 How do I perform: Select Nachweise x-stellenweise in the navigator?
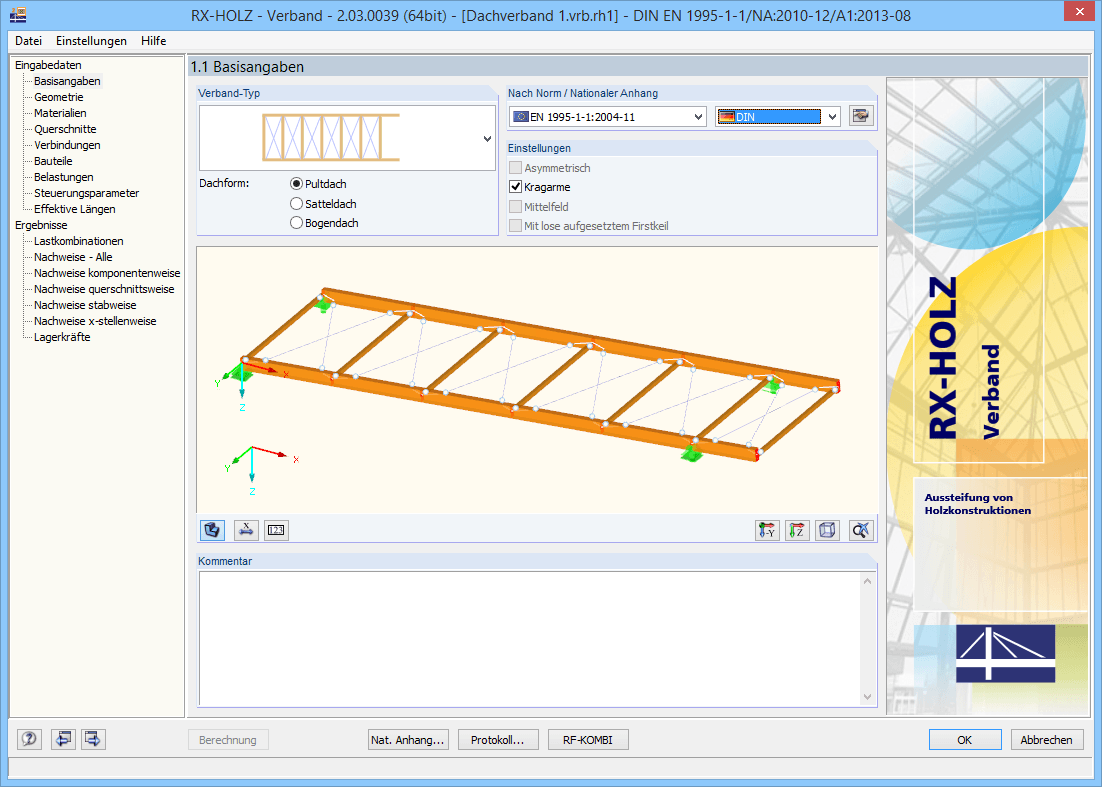point(95,321)
